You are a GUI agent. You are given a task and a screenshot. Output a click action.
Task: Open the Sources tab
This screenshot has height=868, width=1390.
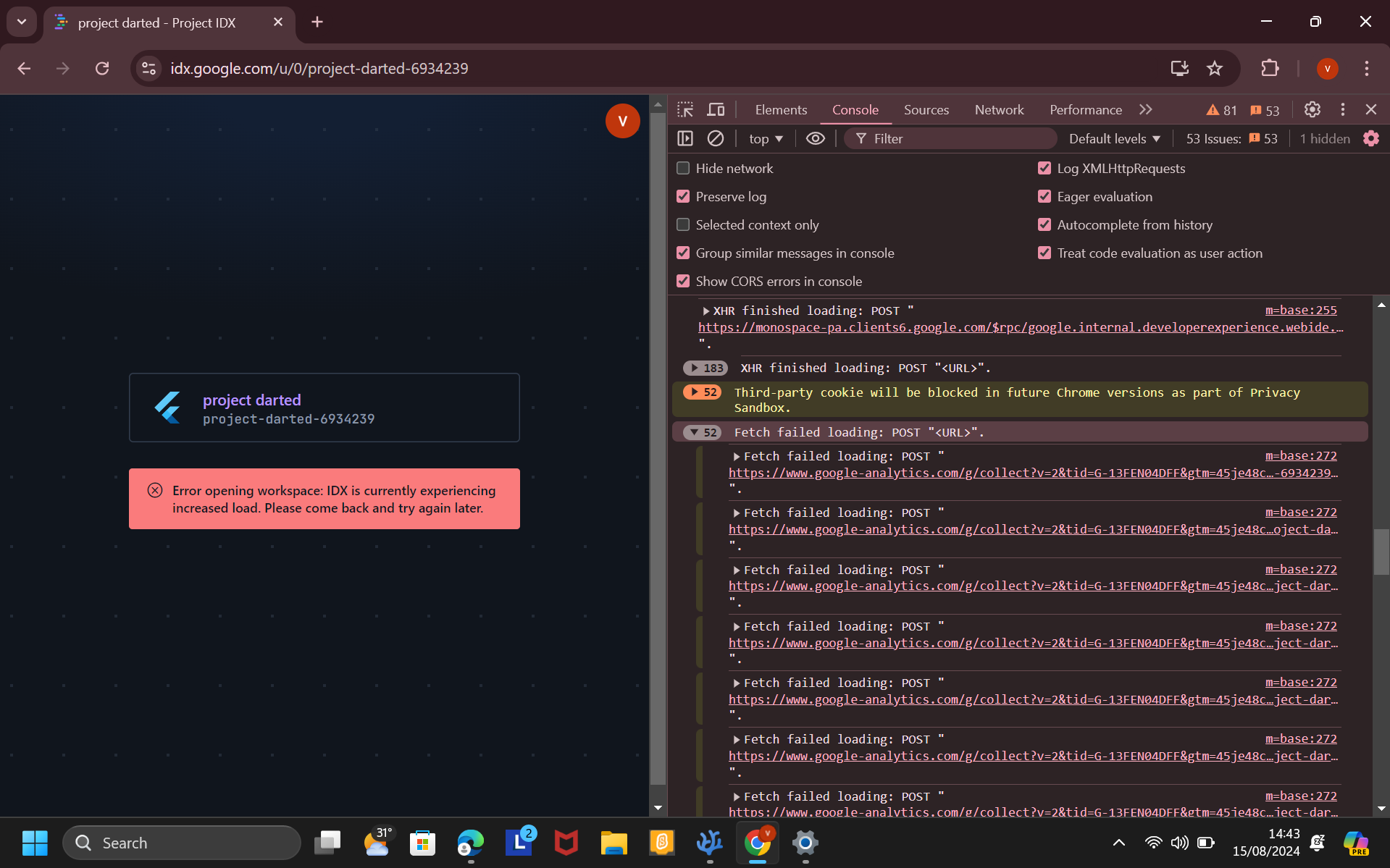[x=926, y=109]
